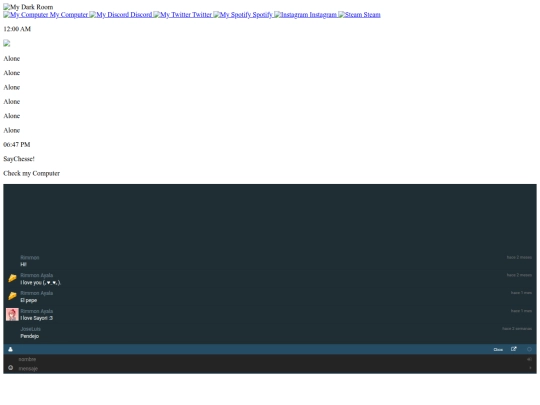Visit the Instagram link
This screenshot has height=405, width=540.
305,14
